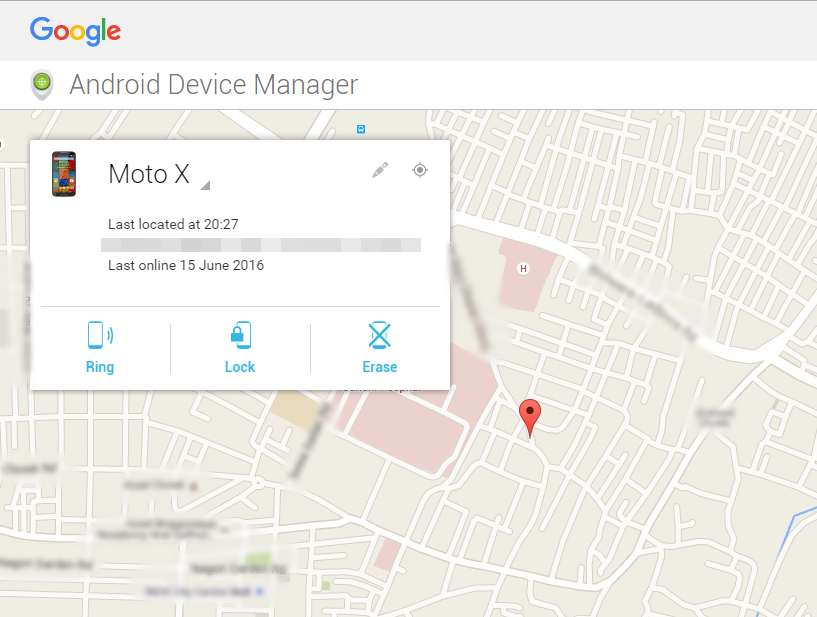
Task: Click the 'Last online 15 June 2016' text
Action: click(186, 266)
